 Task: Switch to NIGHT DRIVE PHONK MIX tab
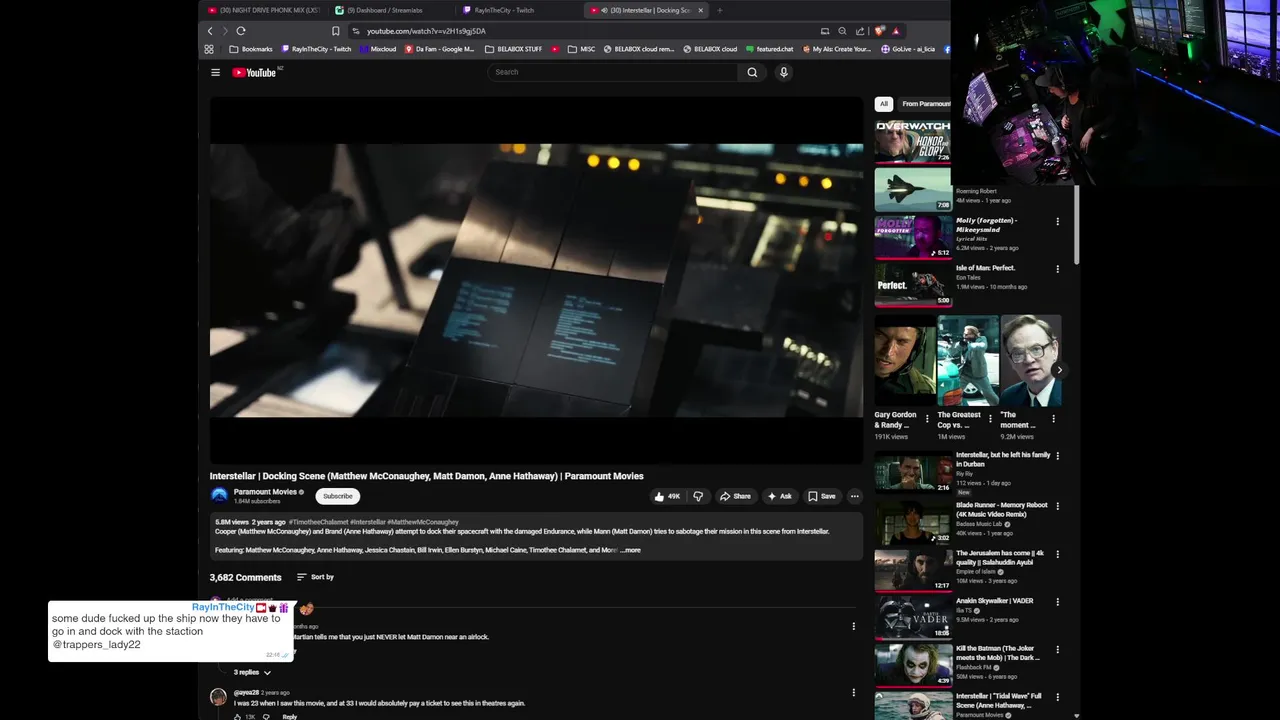click(x=263, y=10)
